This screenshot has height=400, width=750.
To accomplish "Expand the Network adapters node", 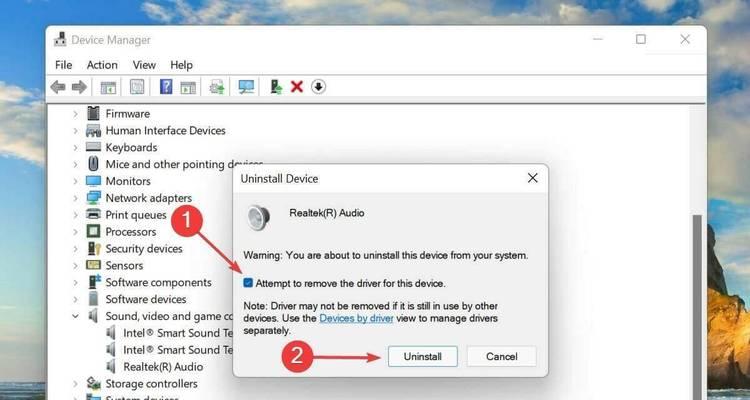I will 75,198.
